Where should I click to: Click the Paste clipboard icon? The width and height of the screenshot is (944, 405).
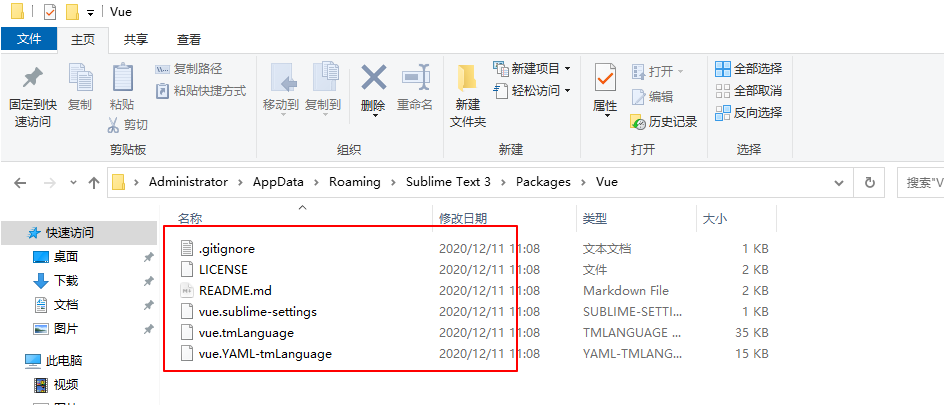coord(122,78)
